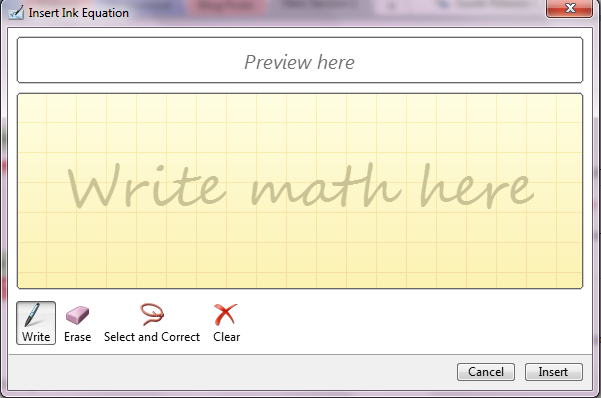
Task: Activate the Select and Correct lasso icon
Action: click(x=152, y=314)
